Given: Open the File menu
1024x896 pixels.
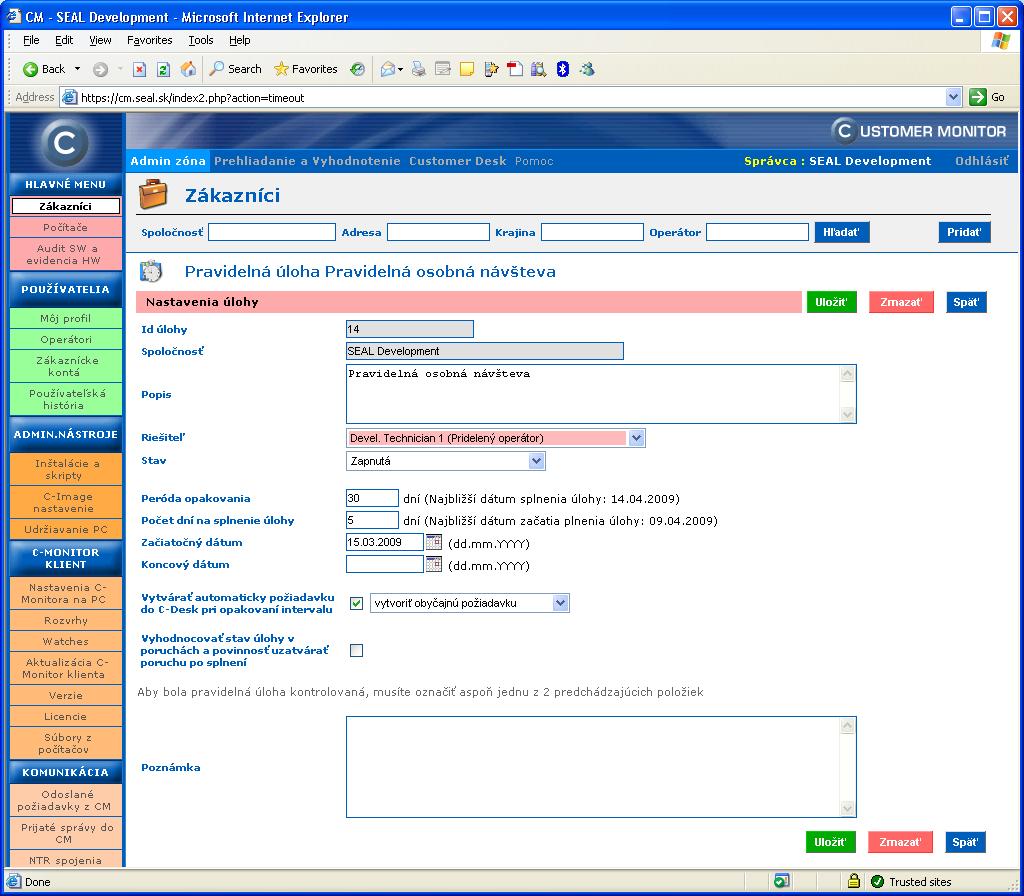Looking at the screenshot, I should [31, 40].
